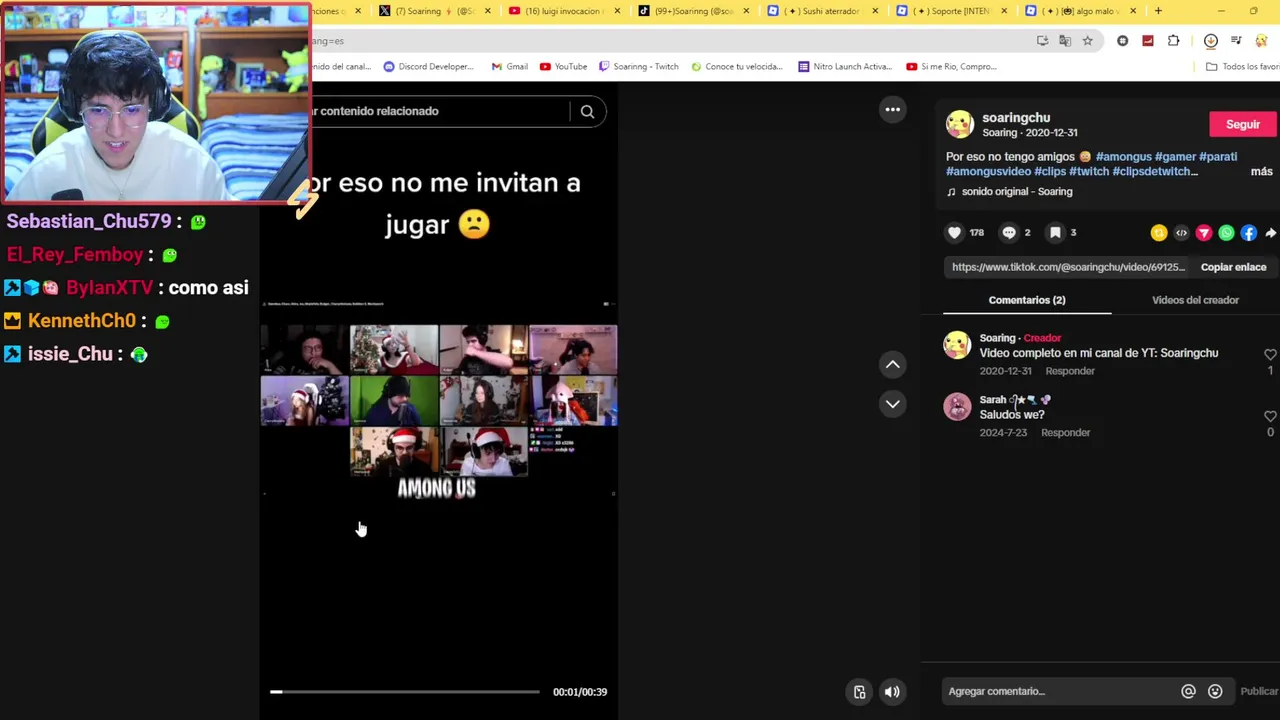This screenshot has height=720, width=1280.
Task: Click the search magnifier icon
Action: point(587,111)
